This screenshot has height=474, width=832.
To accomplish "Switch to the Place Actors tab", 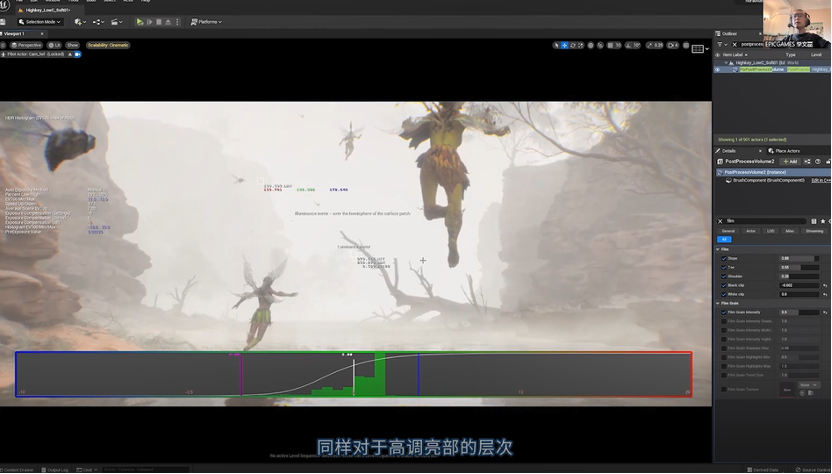I will 787,151.
